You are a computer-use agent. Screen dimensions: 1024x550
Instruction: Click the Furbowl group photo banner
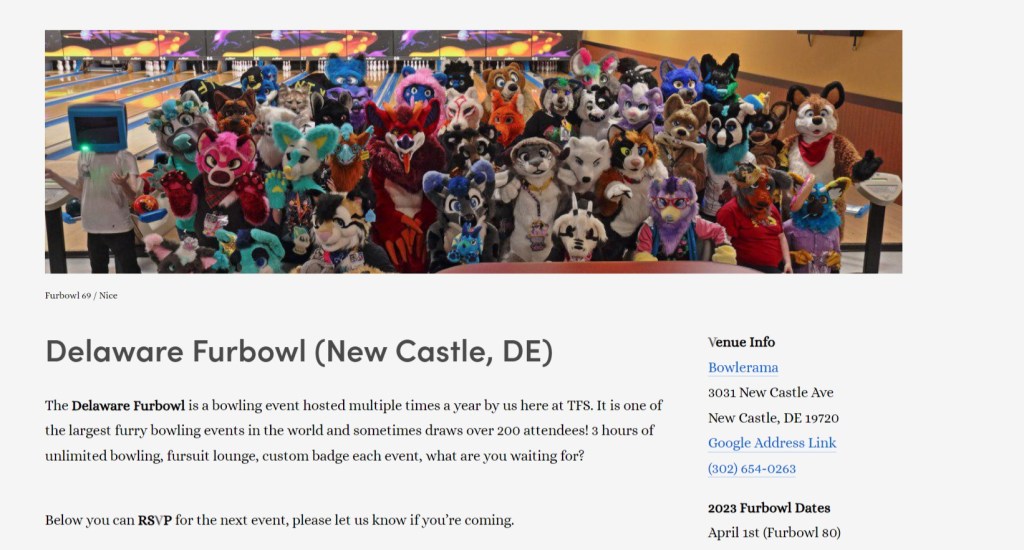473,151
